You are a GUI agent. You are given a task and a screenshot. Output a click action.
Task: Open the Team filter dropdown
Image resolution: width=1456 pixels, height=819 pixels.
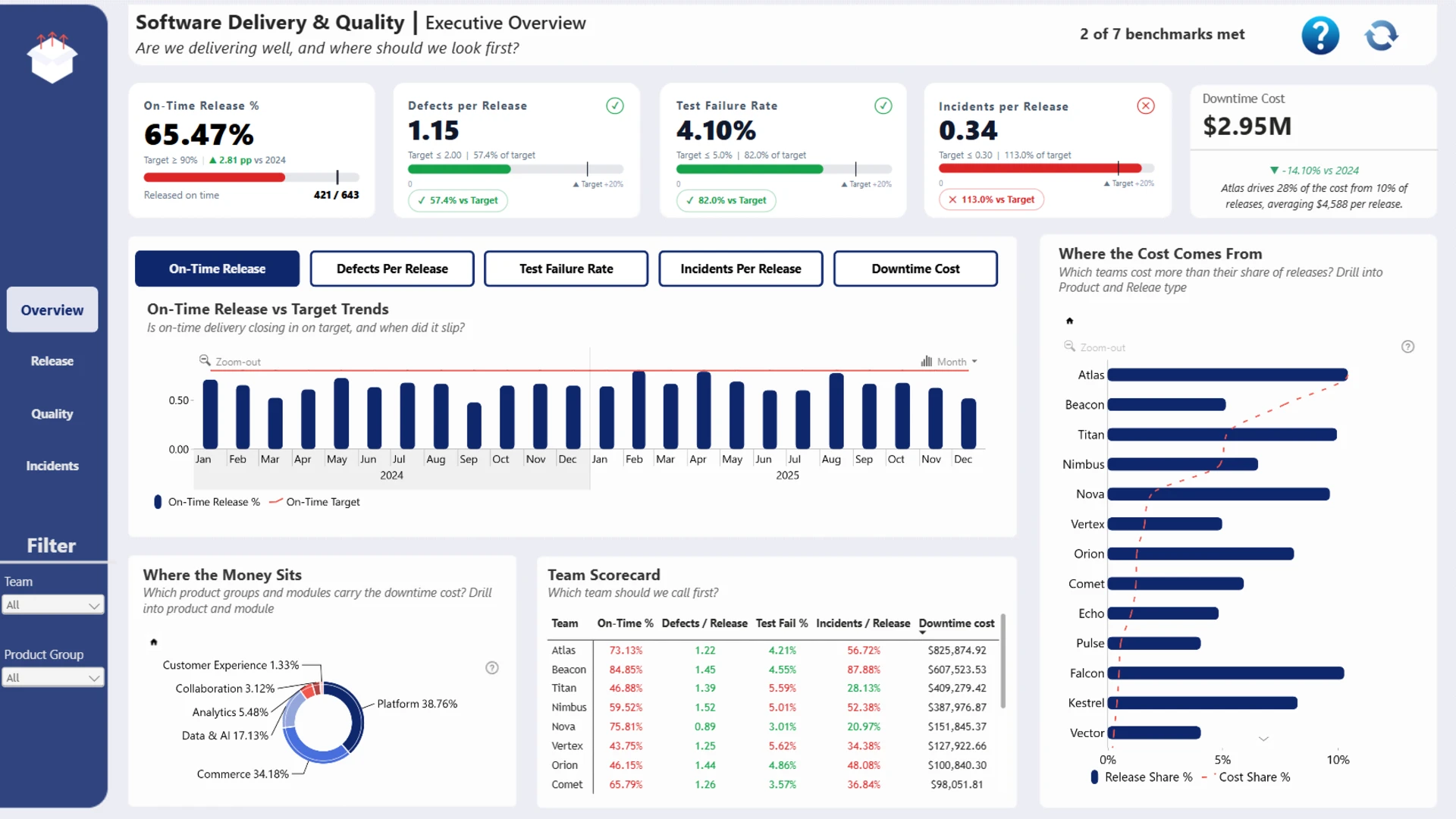pyautogui.click(x=52, y=605)
